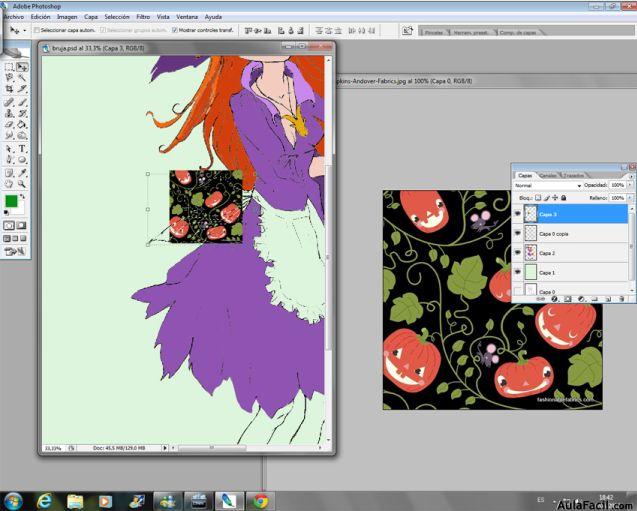The height and width of the screenshot is (511, 637).
Task: Click the white background color swatch
Action: [x=20, y=208]
